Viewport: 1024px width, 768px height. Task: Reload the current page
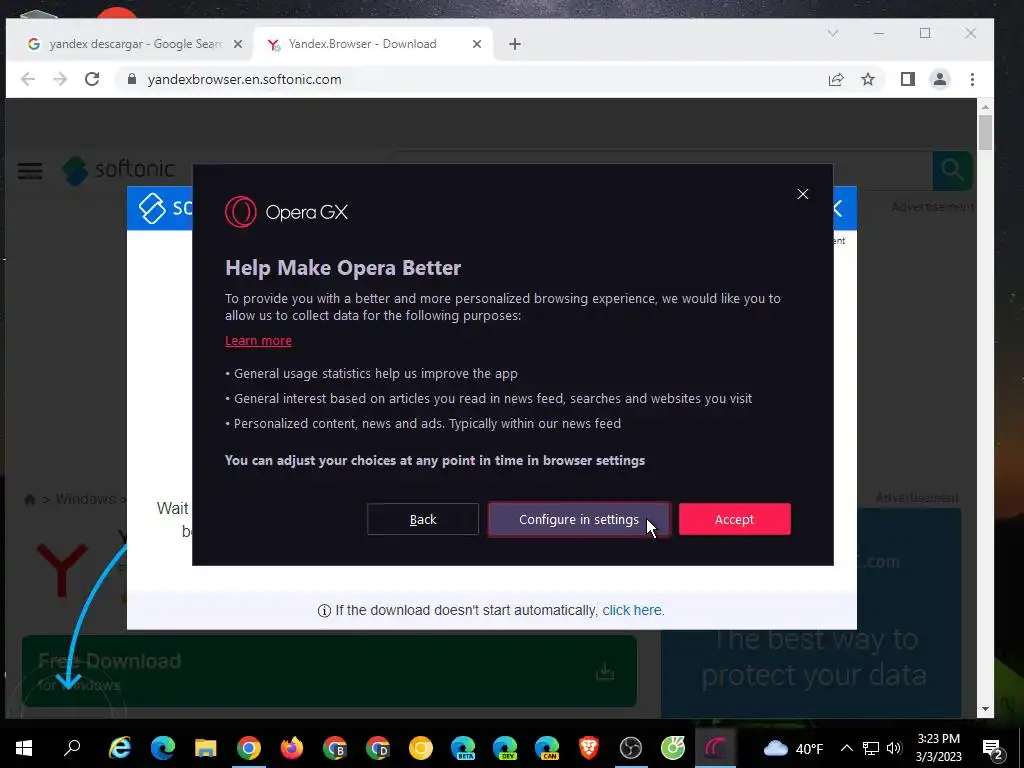pyautogui.click(x=92, y=79)
